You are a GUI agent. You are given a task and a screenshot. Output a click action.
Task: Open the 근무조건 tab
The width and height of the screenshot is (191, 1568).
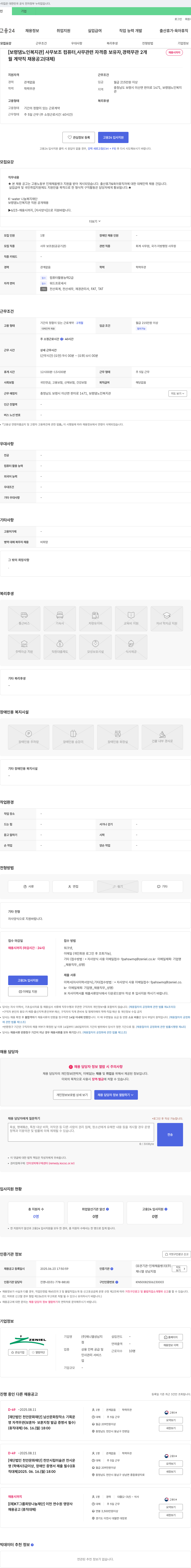click(x=41, y=43)
